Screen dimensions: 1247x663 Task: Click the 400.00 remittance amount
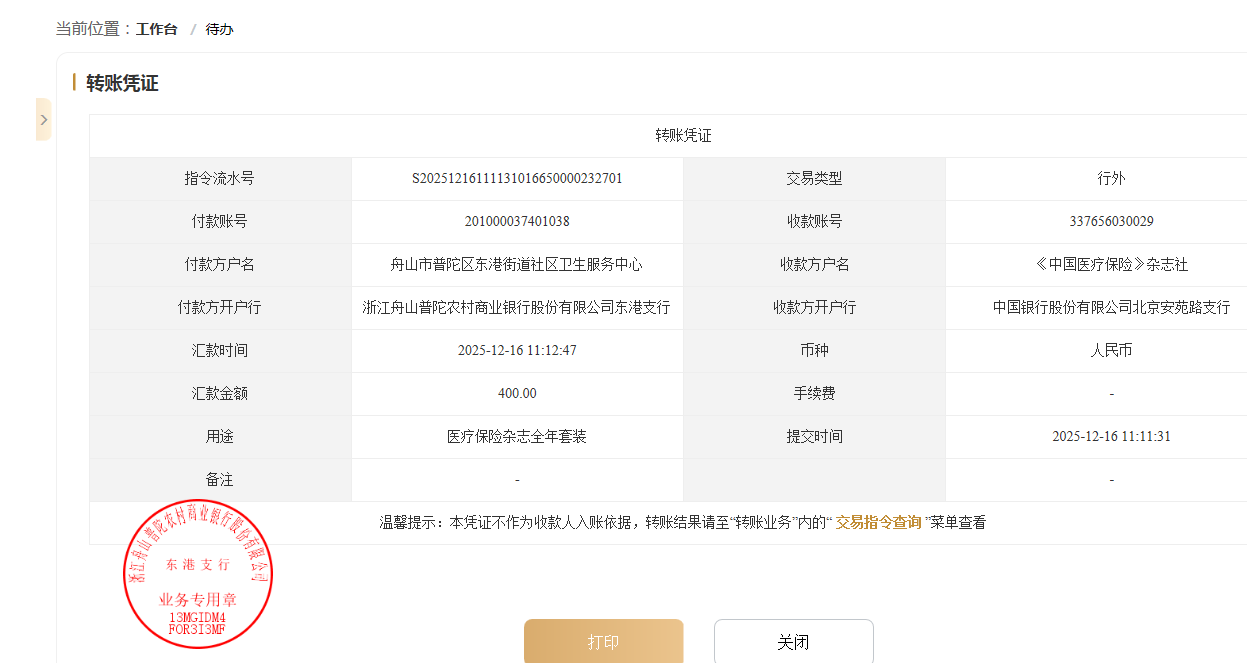pos(517,394)
